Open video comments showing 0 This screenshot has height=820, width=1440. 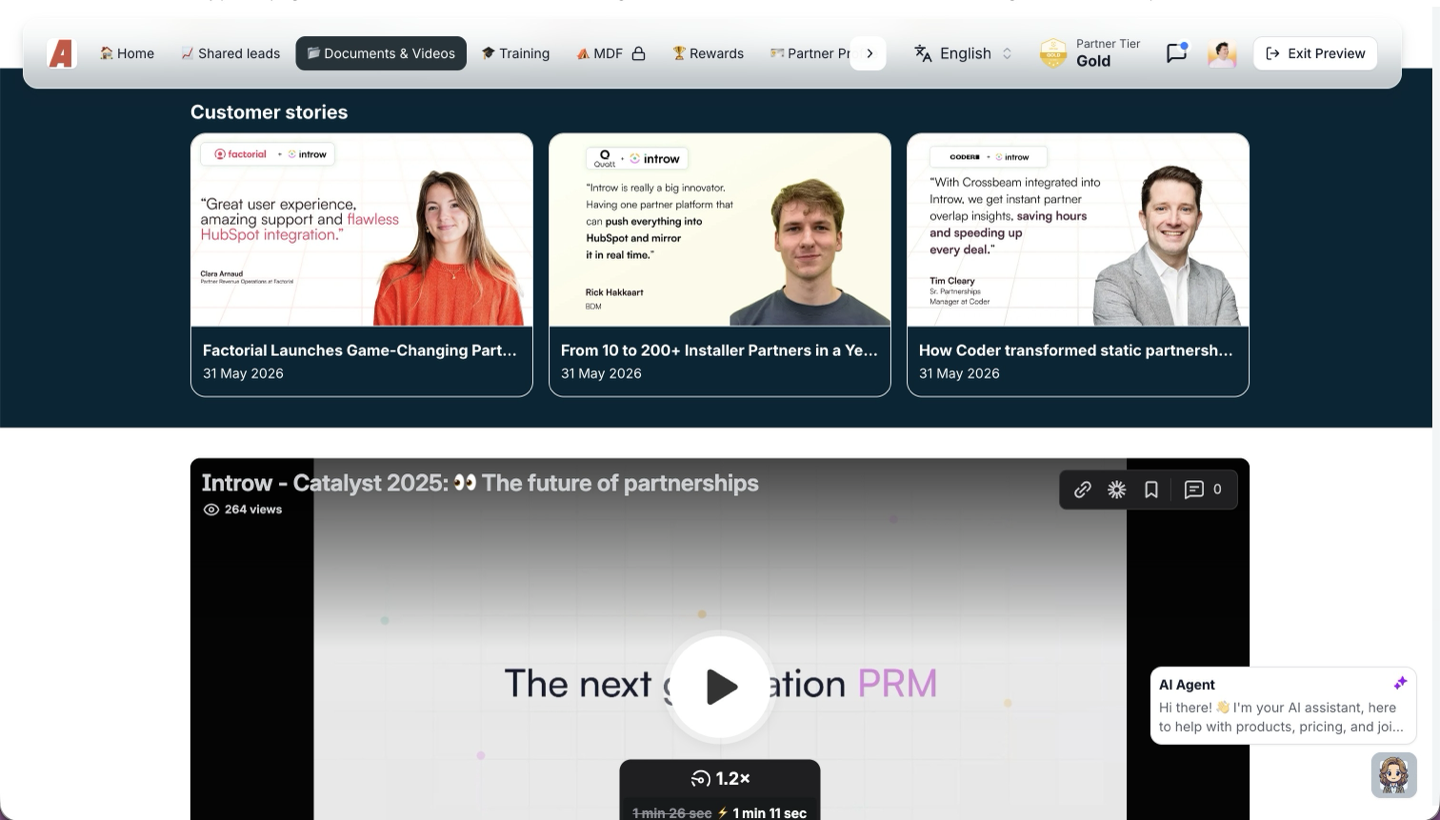coord(1203,489)
